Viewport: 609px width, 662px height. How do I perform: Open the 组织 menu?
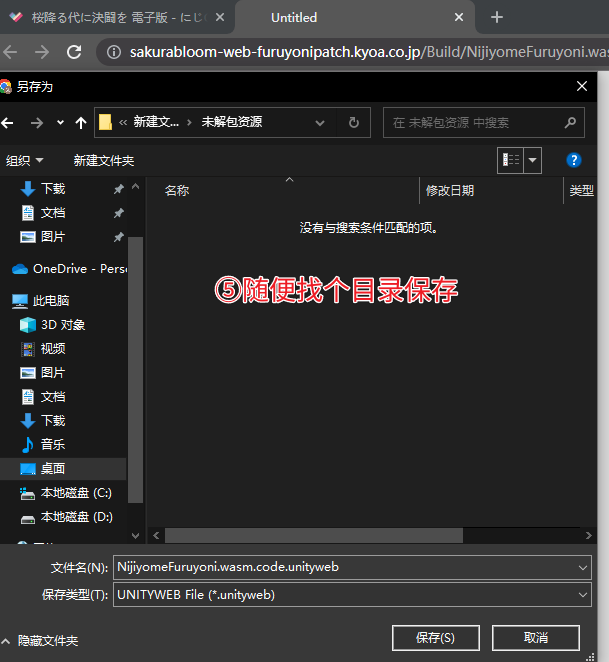pos(24,160)
